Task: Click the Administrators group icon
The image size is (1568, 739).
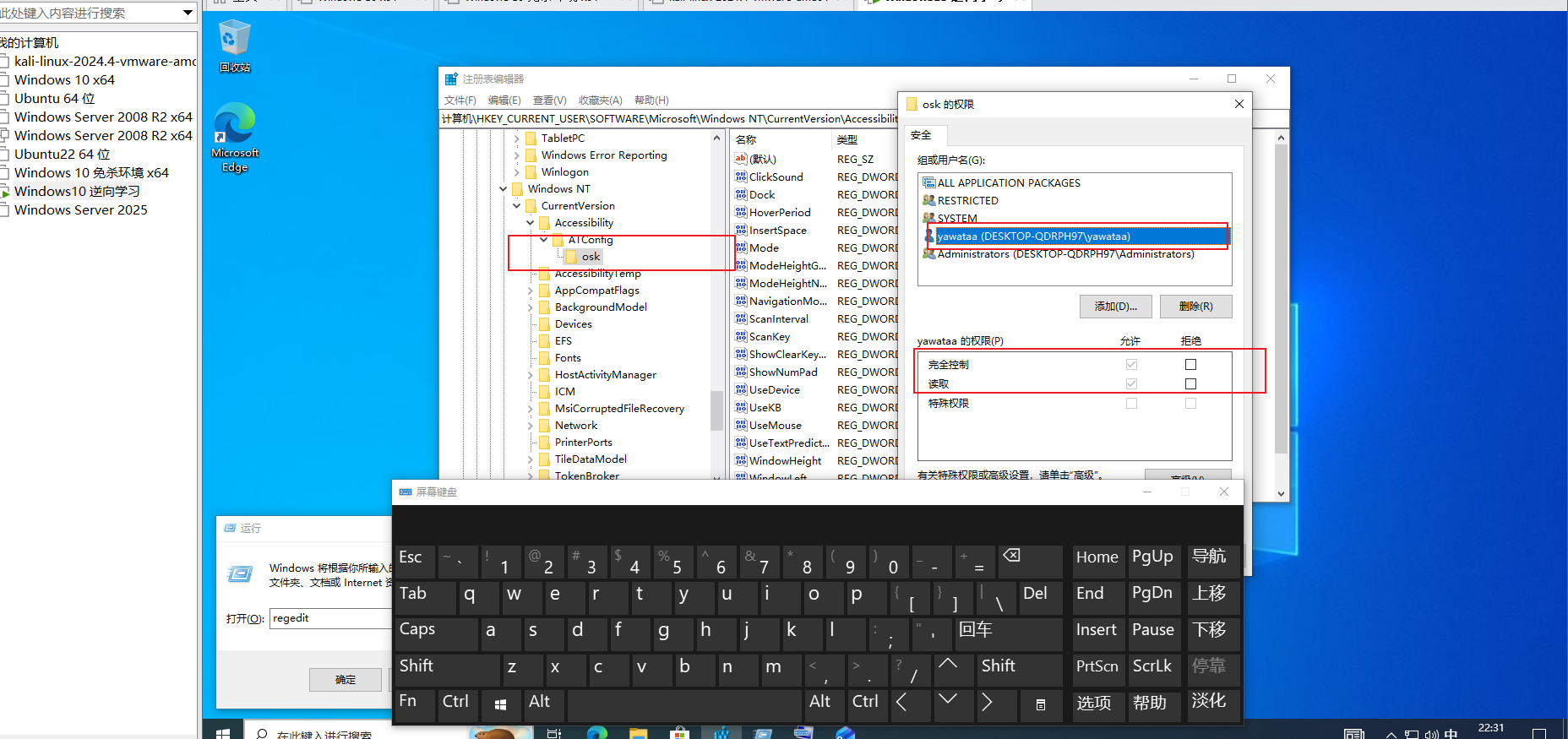Action: coord(929,253)
